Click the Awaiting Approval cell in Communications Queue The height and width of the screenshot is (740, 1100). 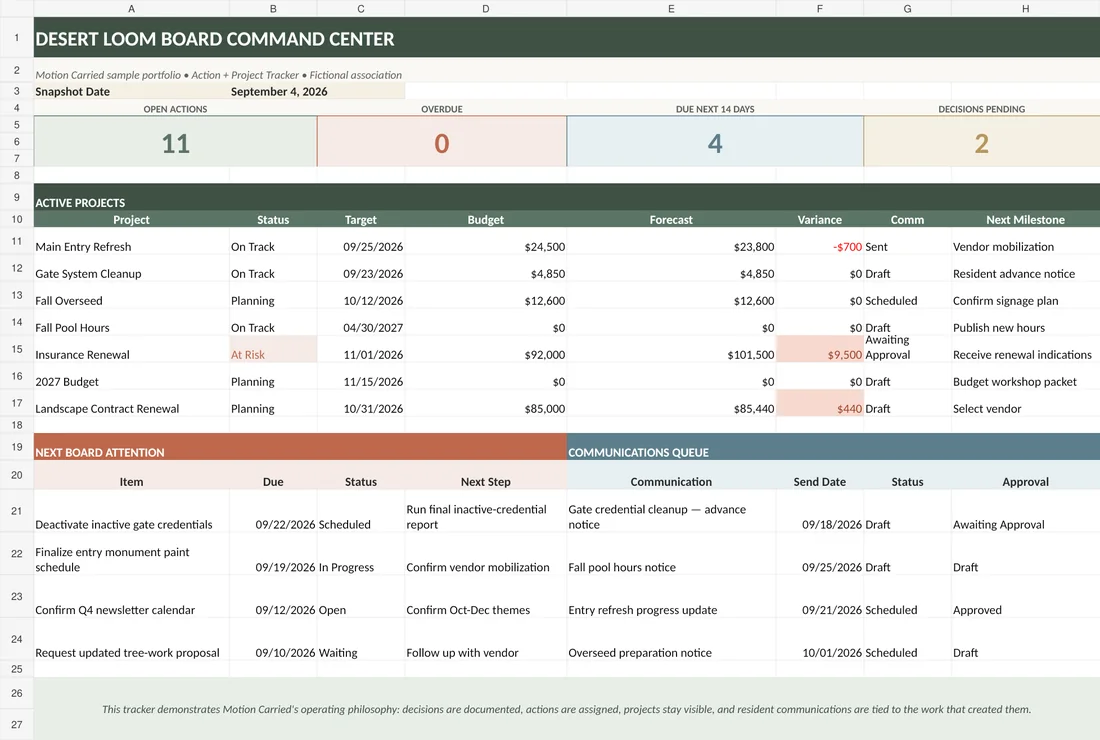pyautogui.click(x=1025, y=511)
